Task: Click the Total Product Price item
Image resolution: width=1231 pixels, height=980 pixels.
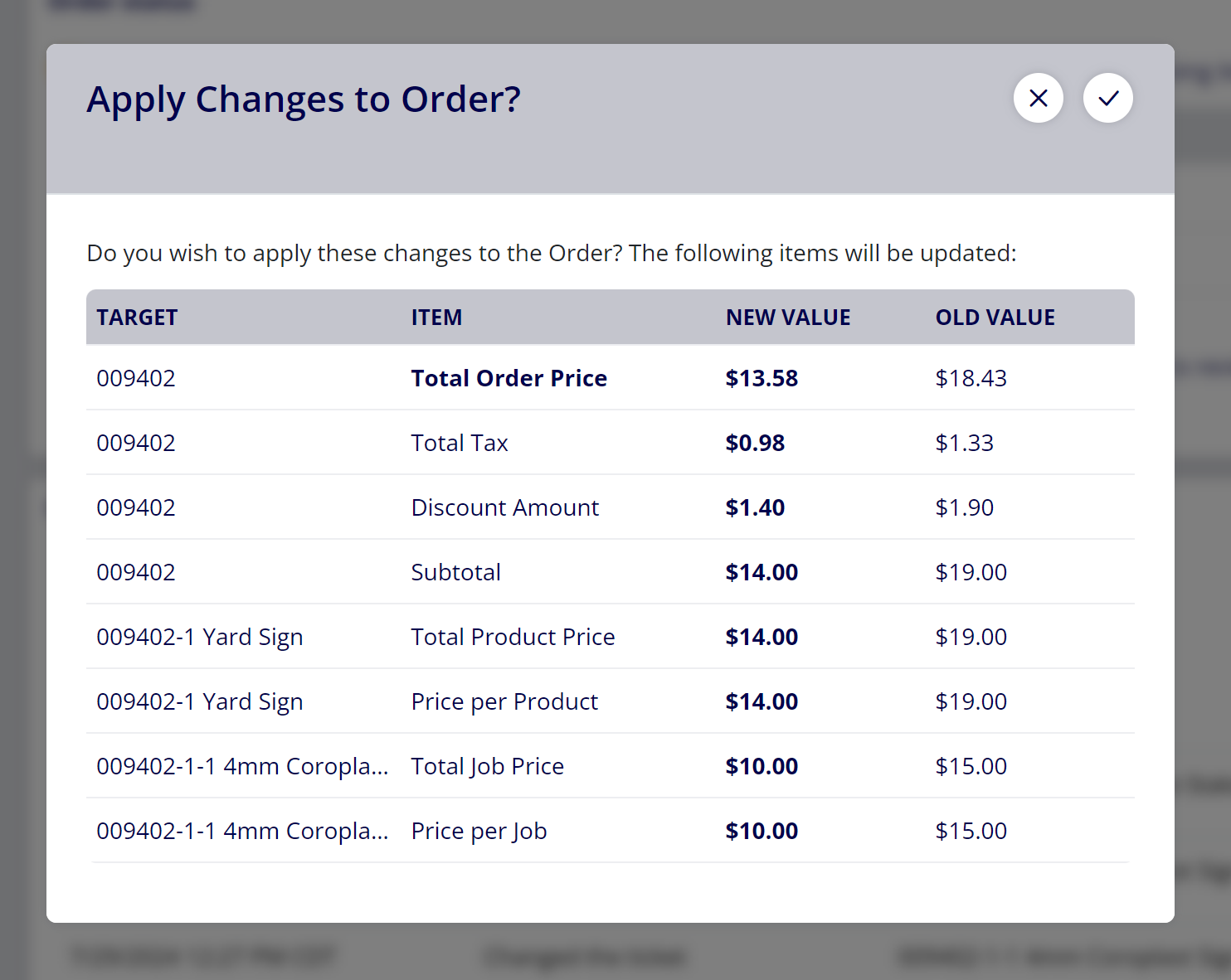Action: click(x=513, y=637)
